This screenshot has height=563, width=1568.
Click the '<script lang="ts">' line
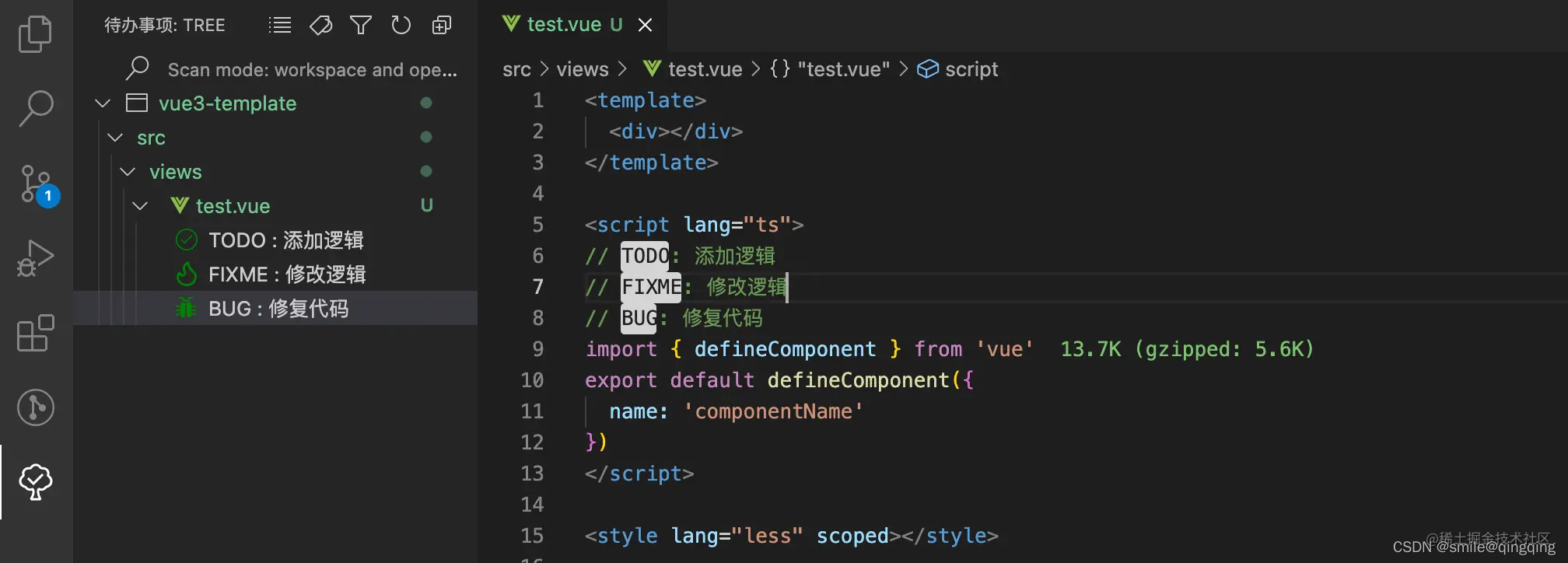tap(694, 225)
